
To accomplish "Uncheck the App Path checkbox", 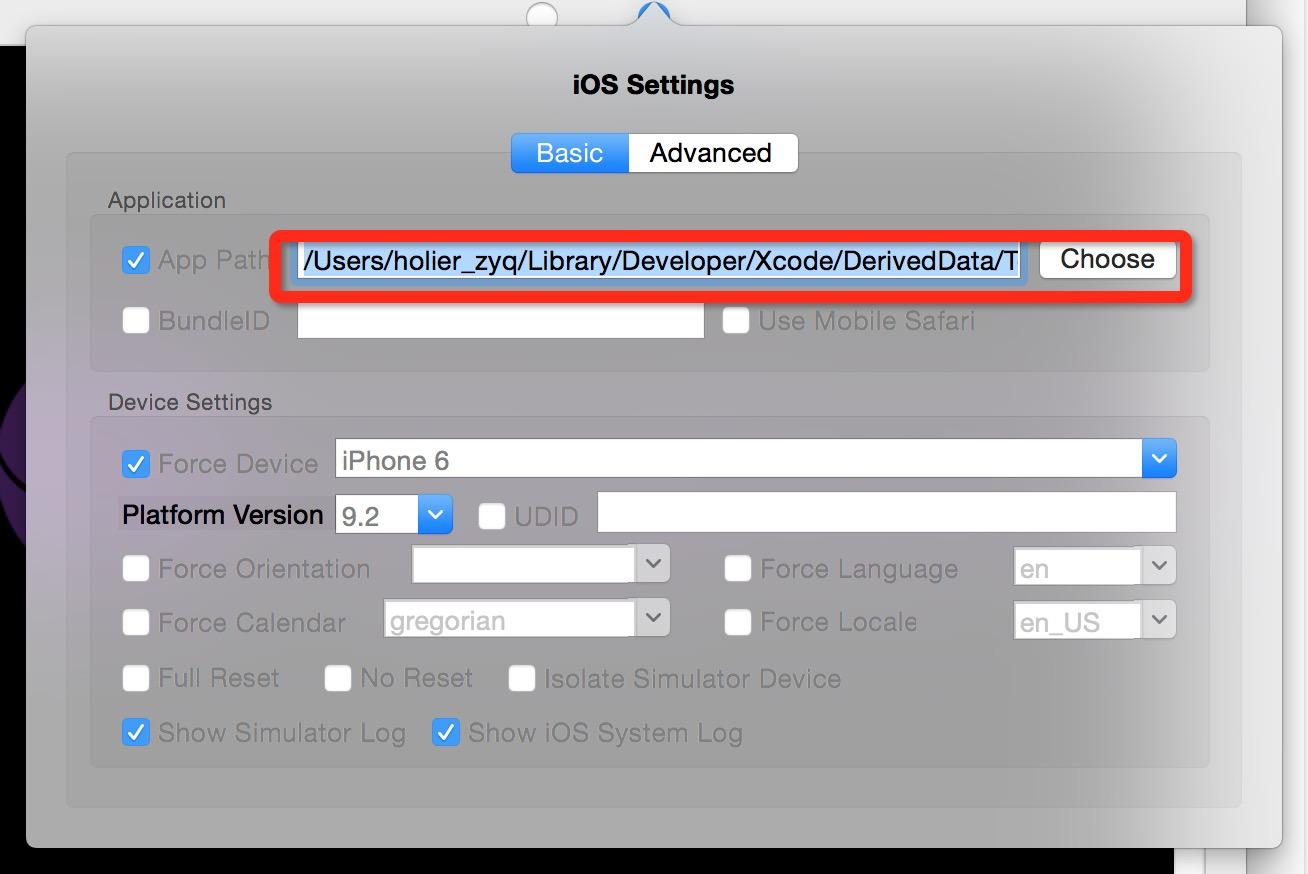I will pyautogui.click(x=135, y=260).
